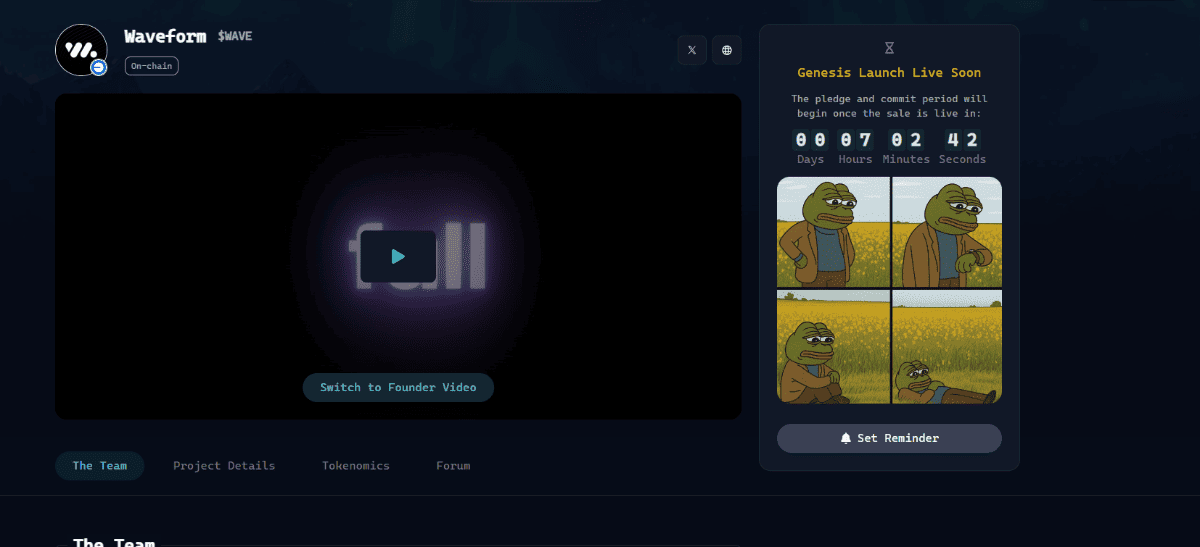Open the Project Details tab

[x=224, y=466]
